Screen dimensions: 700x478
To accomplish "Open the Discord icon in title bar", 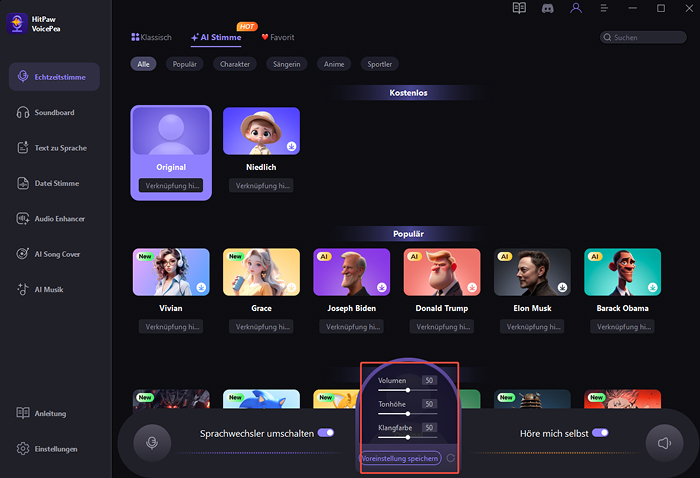I will (546, 8).
